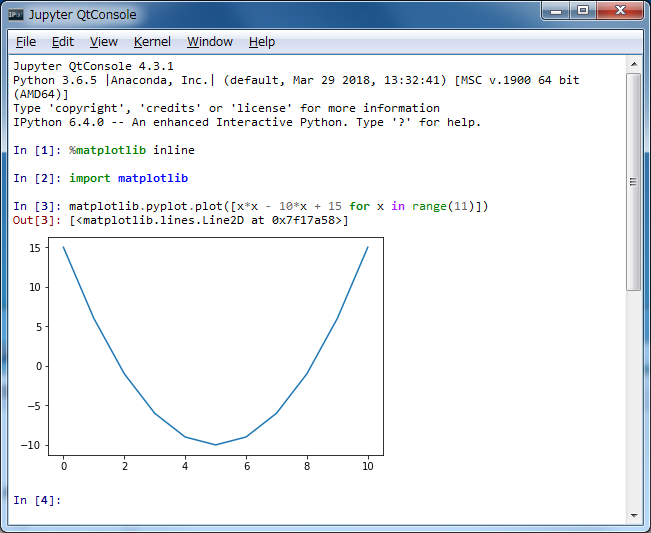Open the Kernel menu
The width and height of the screenshot is (651, 533).
[152, 42]
